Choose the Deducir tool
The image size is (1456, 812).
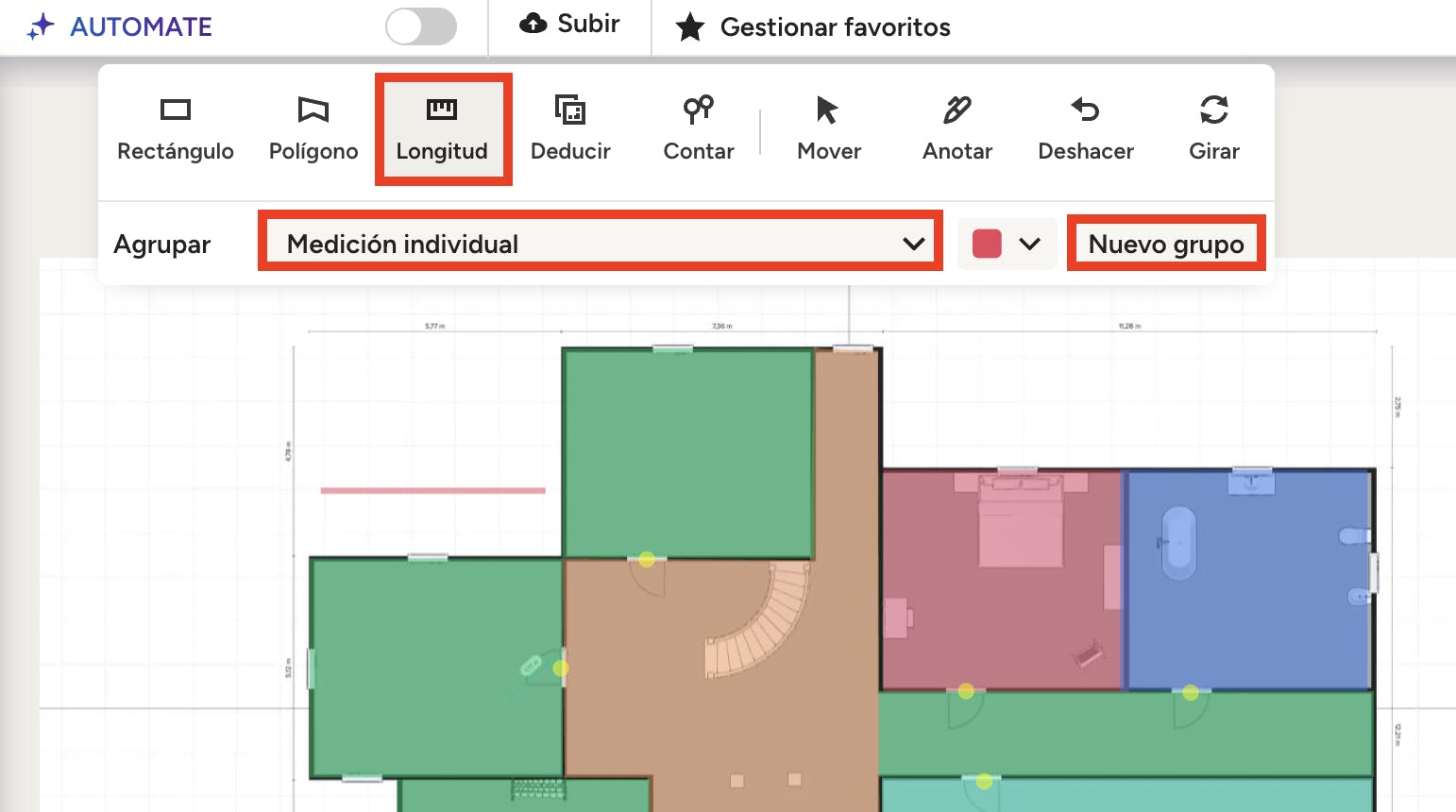(570, 129)
